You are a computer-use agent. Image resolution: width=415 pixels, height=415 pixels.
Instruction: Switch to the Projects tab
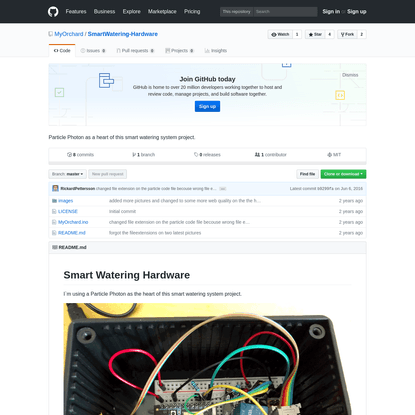179,51
